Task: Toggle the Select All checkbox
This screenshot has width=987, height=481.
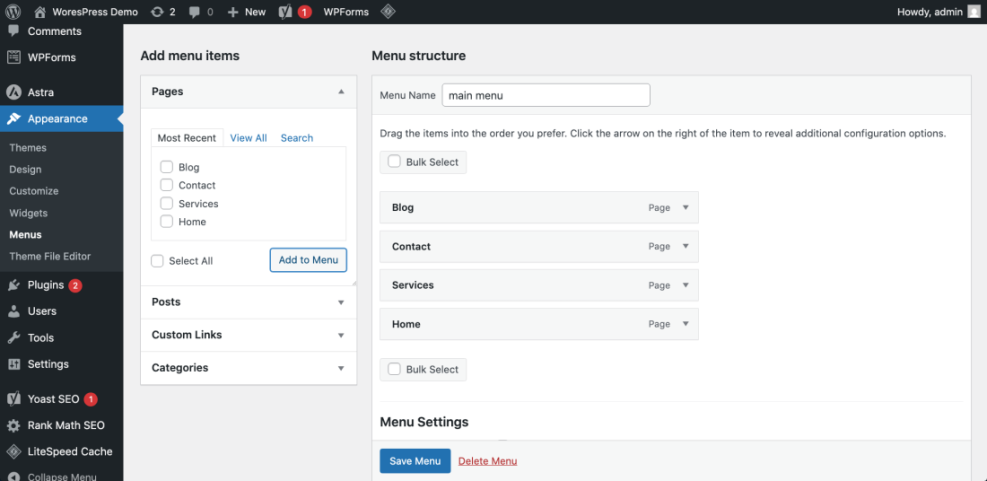Action: [157, 261]
